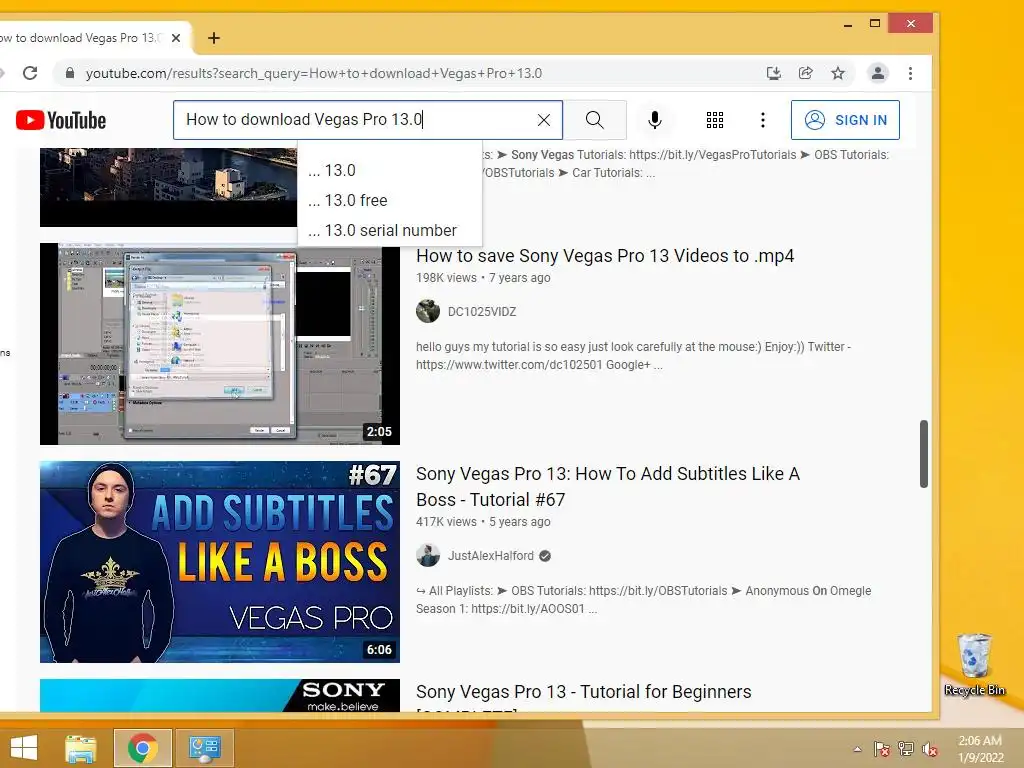Share this page using the share icon
This screenshot has width=1024, height=768.
(806, 73)
